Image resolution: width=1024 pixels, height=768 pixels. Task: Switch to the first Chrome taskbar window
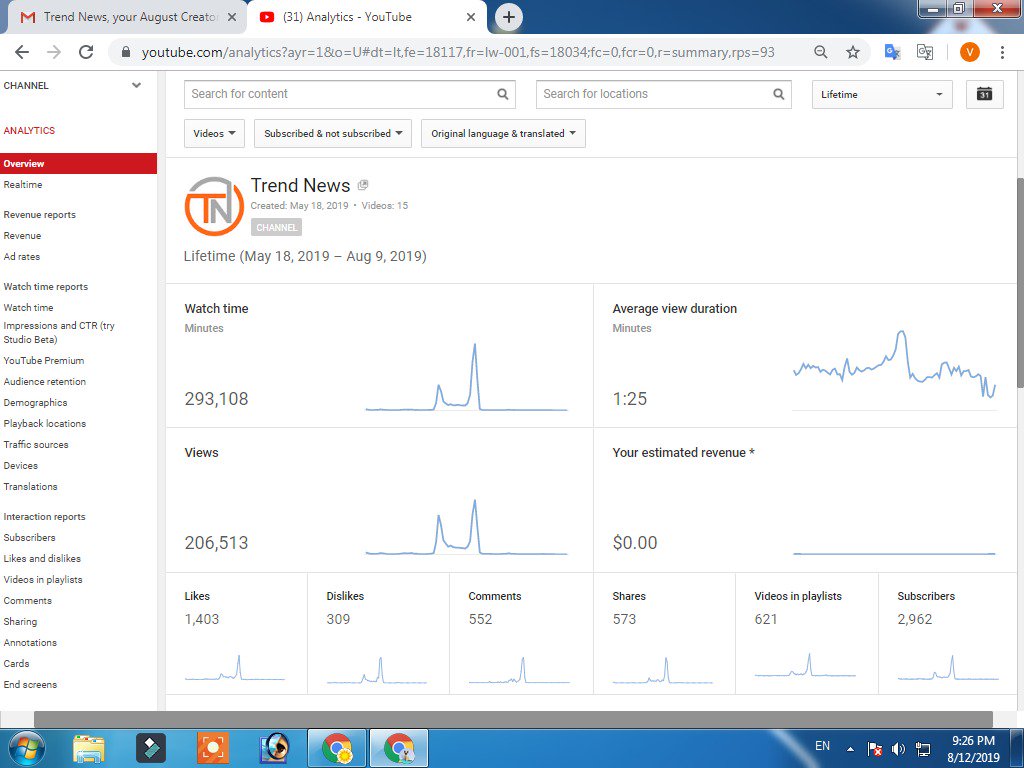(337, 748)
